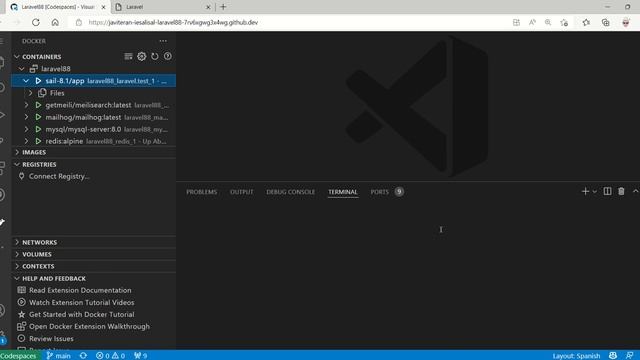
Task: Open browser collections icon
Action: pyautogui.click(x=606, y=22)
